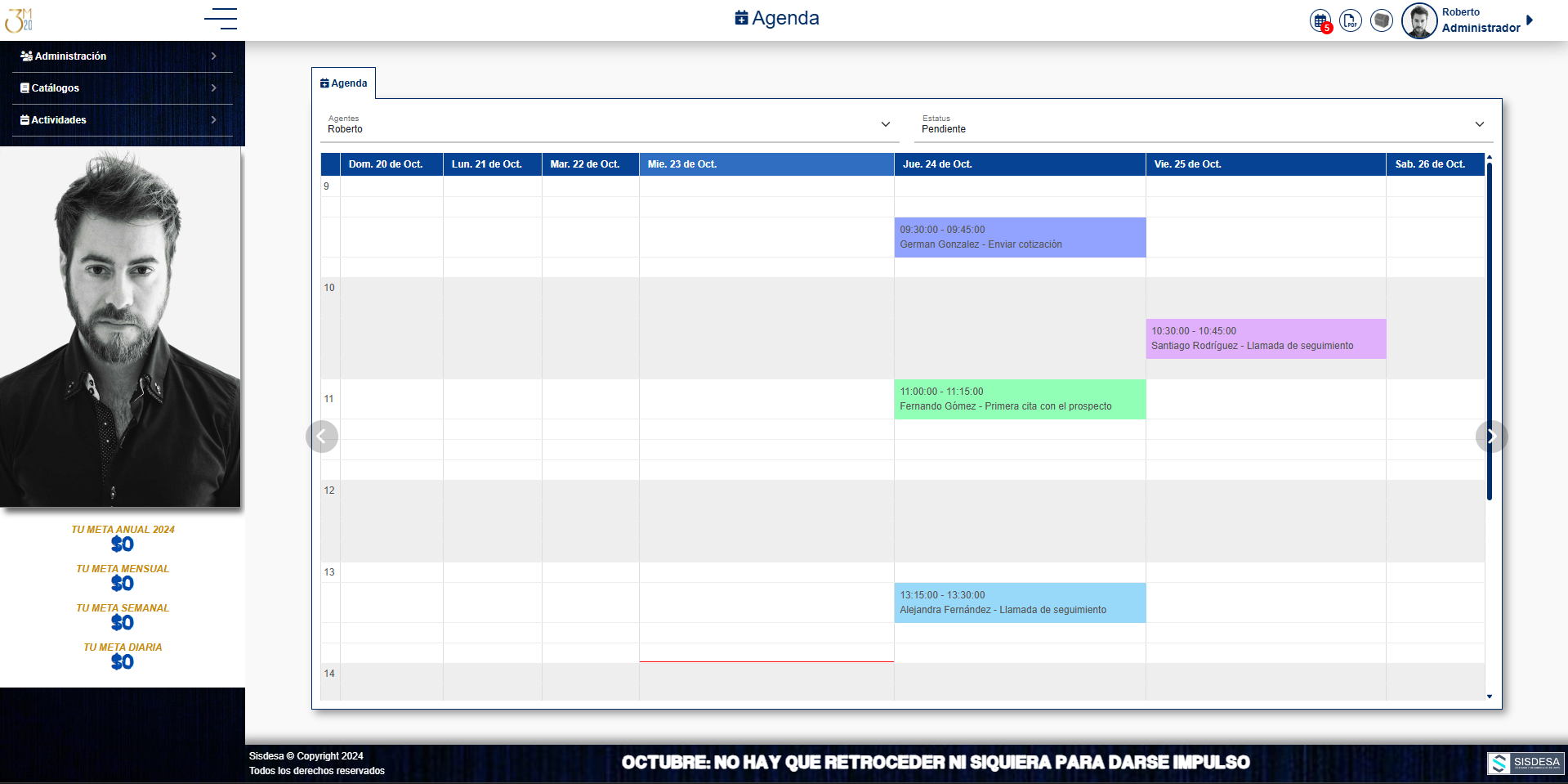Go to next week with right arrow
Image resolution: width=1568 pixels, height=784 pixels.
coord(1491,437)
